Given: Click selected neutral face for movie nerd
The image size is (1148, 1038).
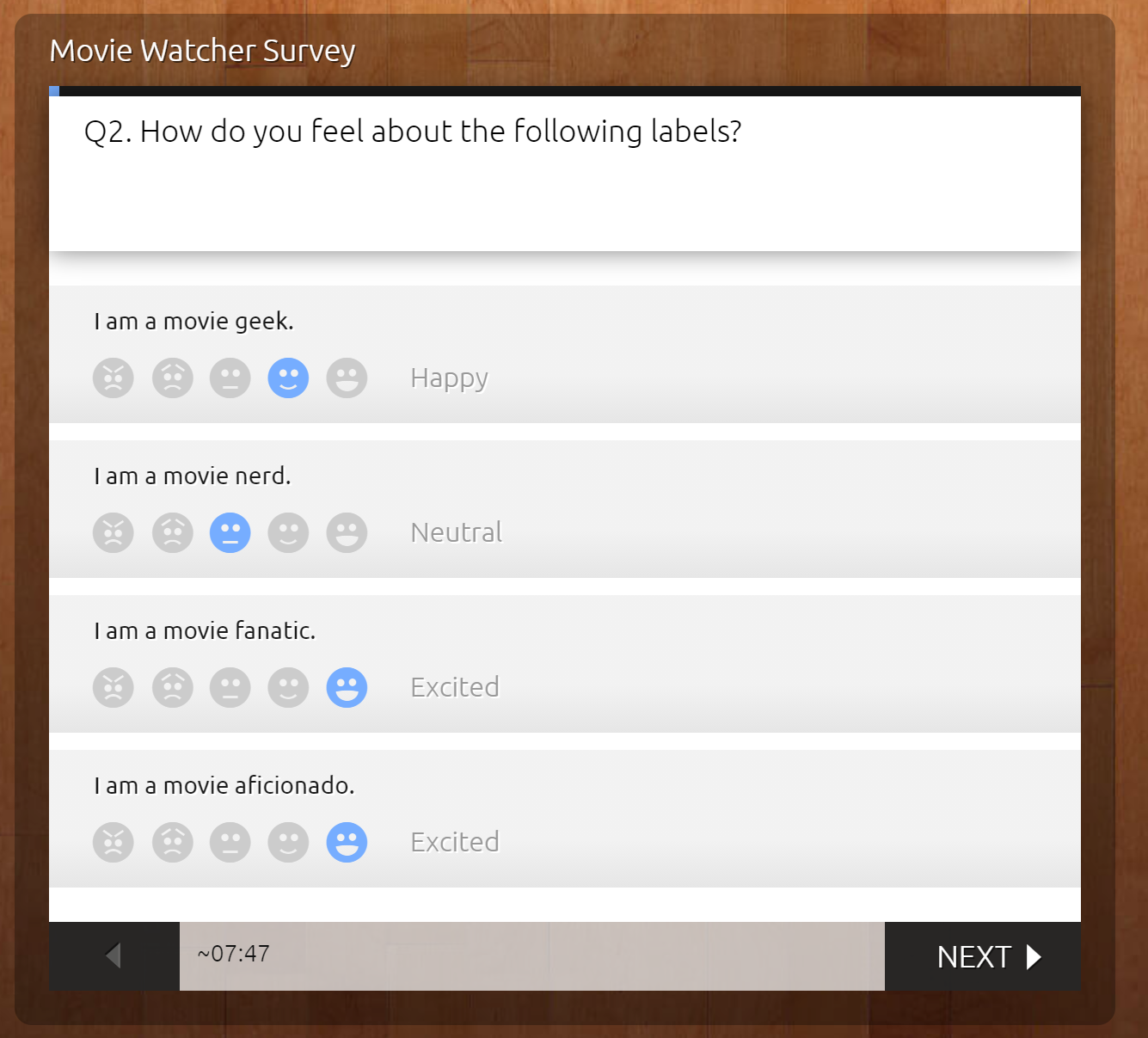Looking at the screenshot, I should coord(230,533).
